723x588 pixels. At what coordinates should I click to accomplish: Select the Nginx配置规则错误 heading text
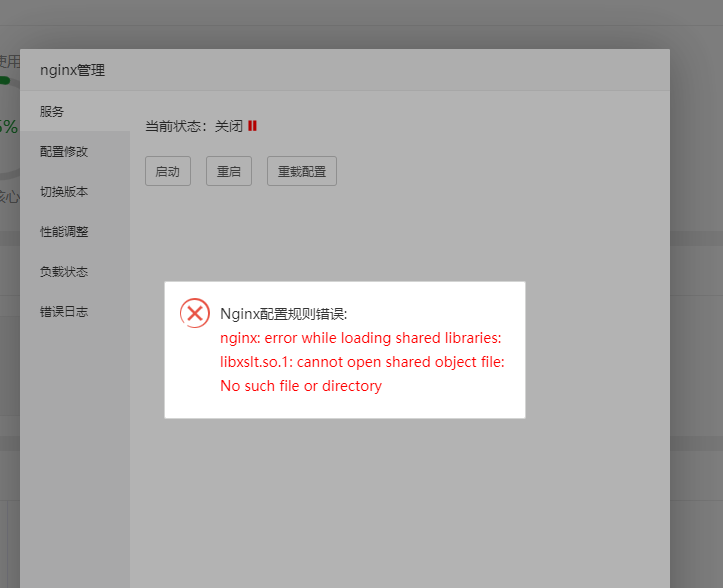[284, 314]
